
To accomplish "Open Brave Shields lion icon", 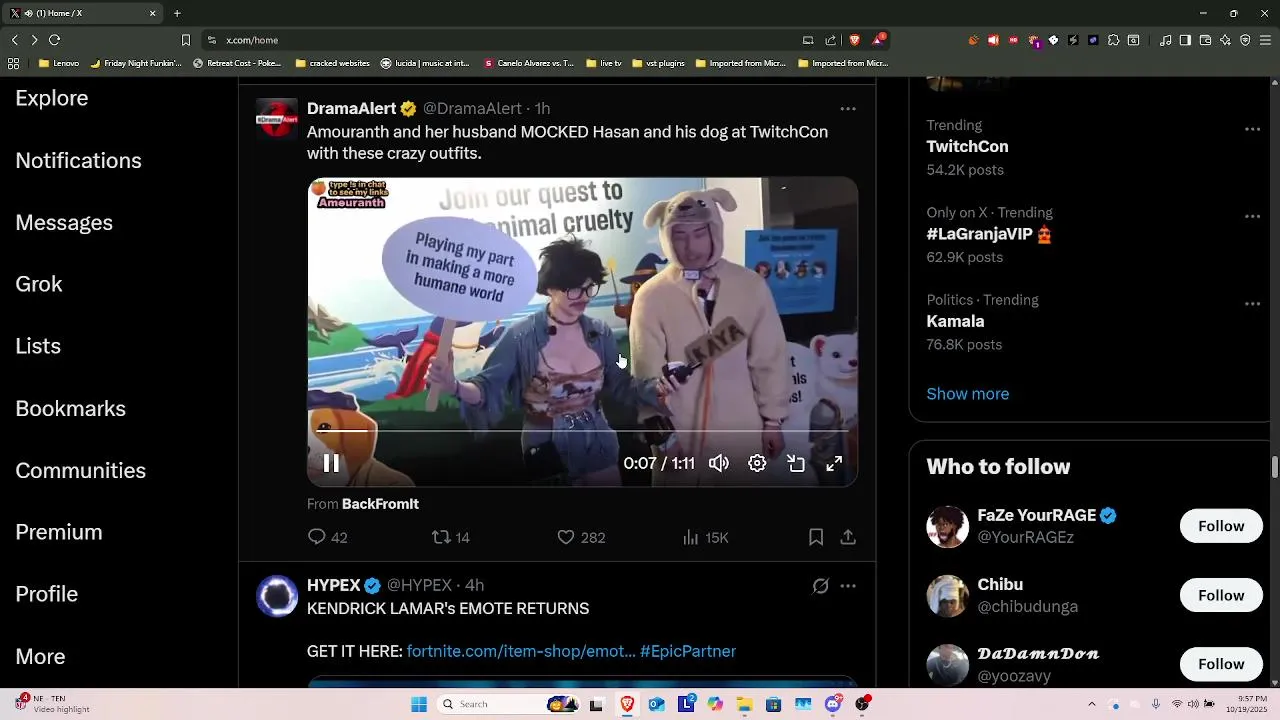I will (854, 40).
